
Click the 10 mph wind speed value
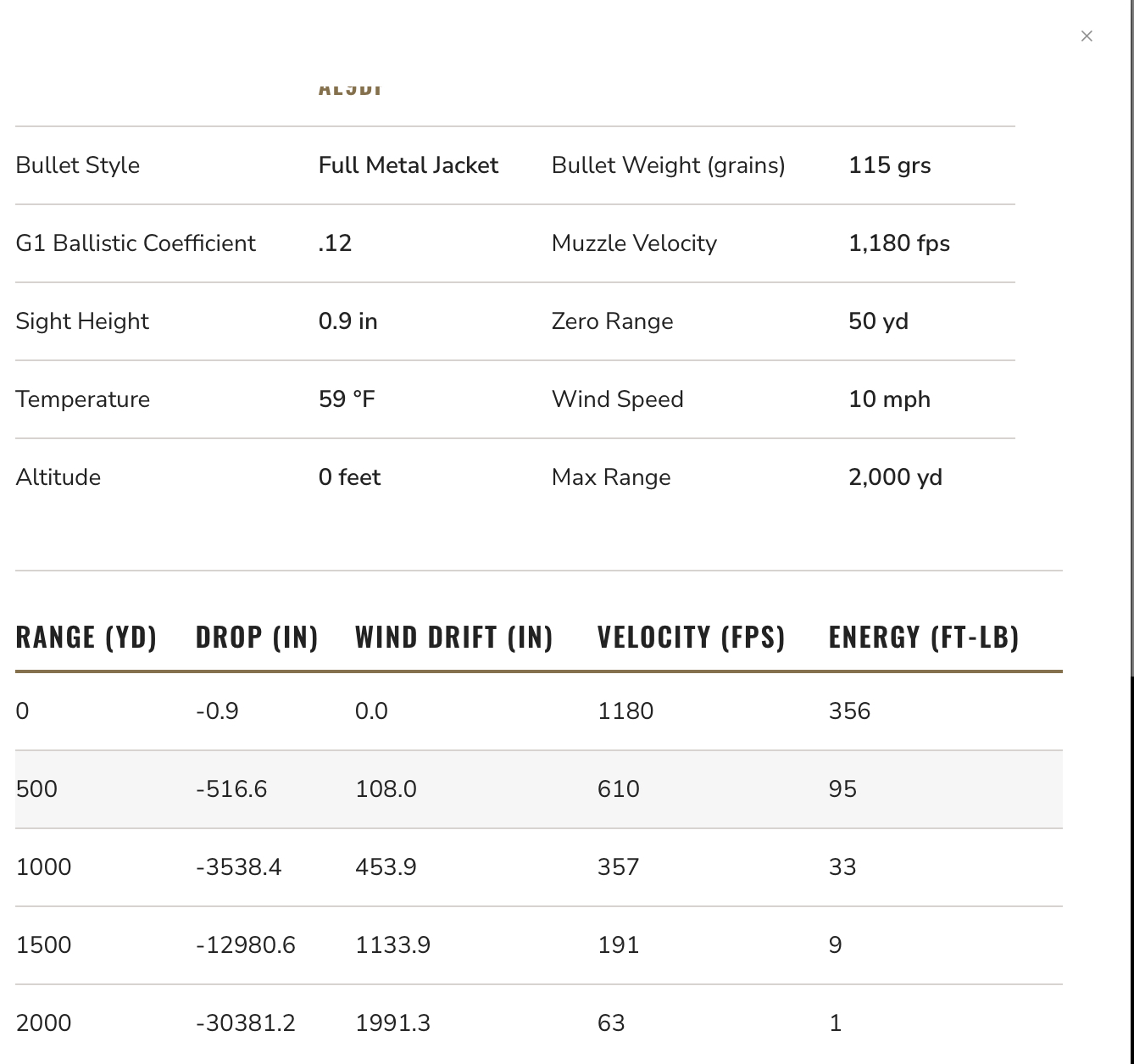[x=889, y=399]
